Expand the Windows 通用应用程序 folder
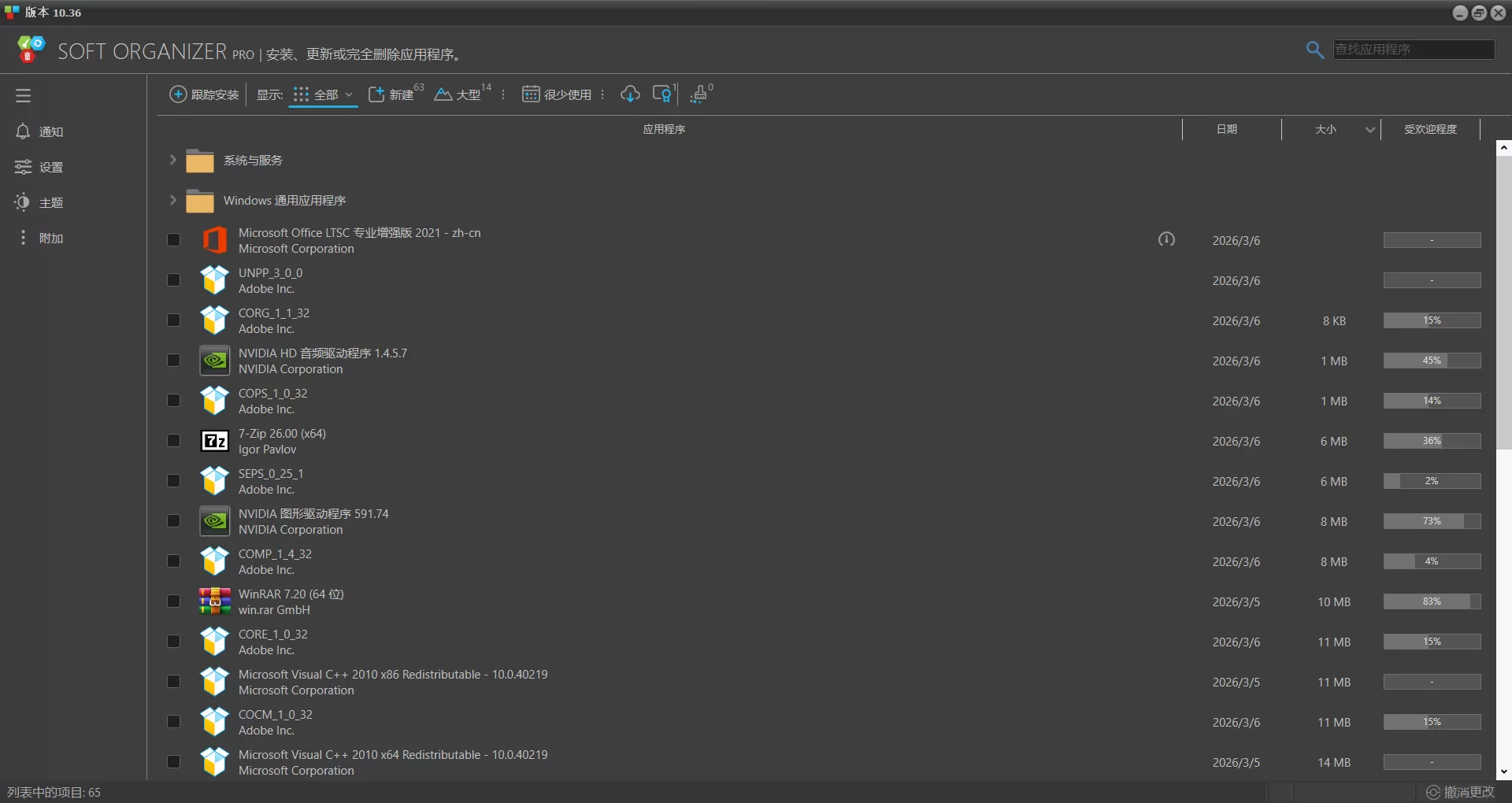This screenshot has width=1512, height=803. (x=172, y=200)
